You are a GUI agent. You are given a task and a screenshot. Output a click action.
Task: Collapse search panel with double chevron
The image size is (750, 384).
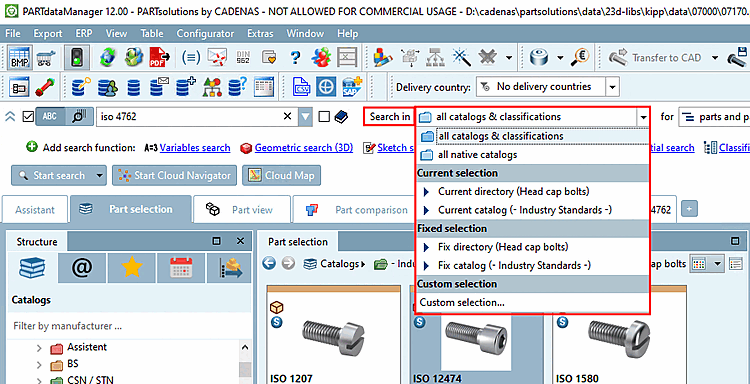point(11,117)
